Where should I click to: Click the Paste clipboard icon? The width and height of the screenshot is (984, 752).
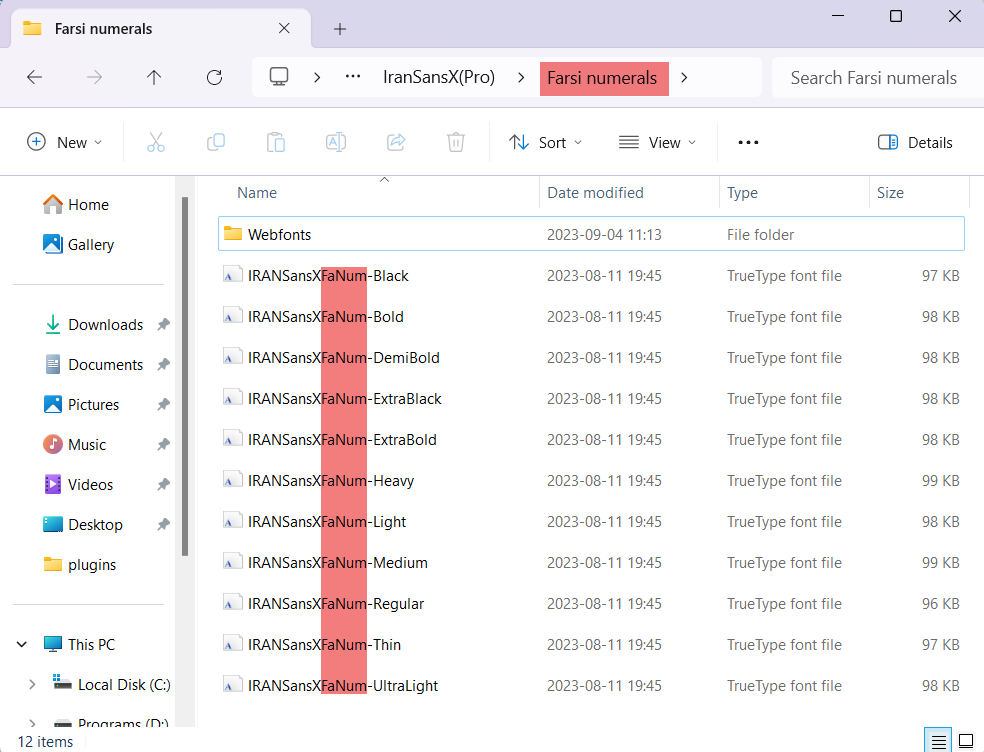[x=275, y=142]
